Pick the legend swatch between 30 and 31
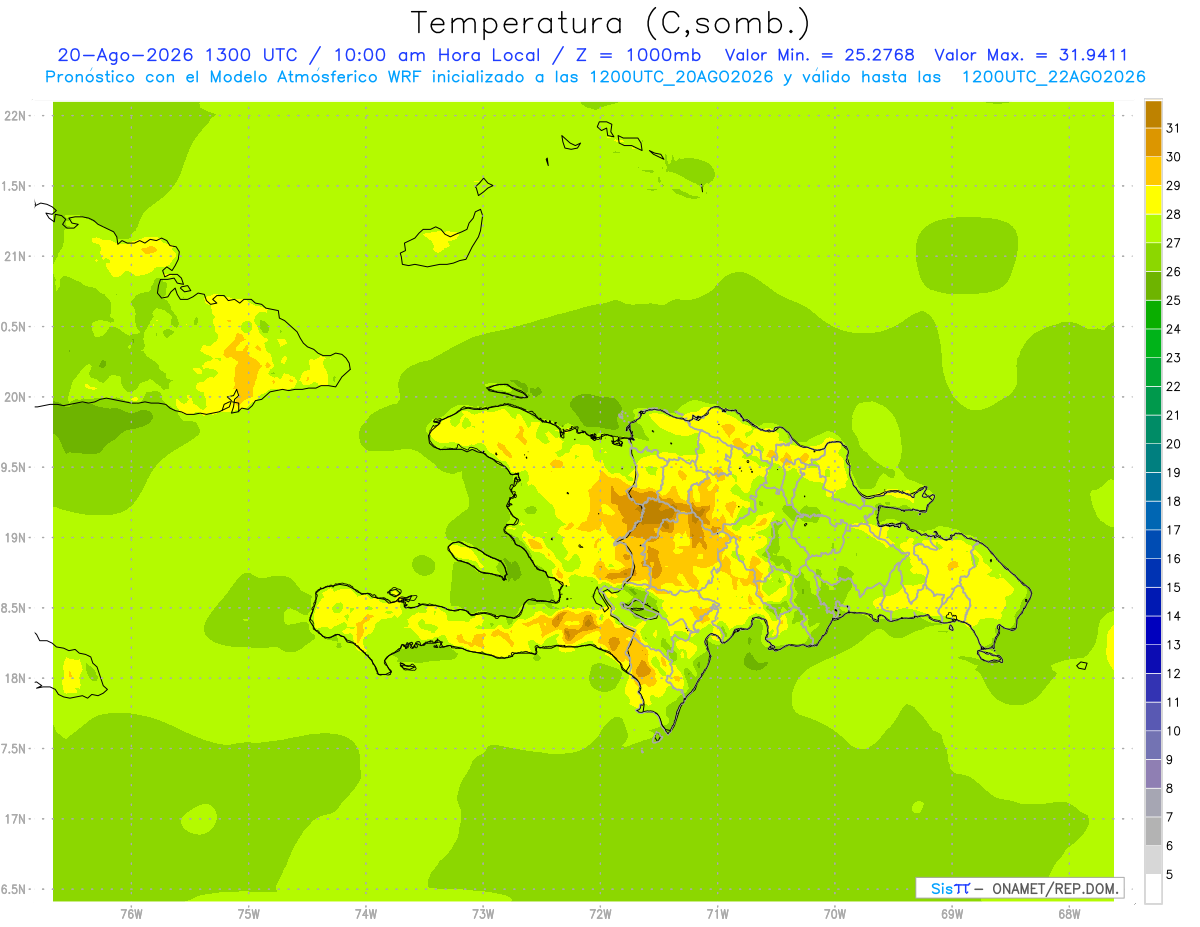Viewport: 1200px width, 927px height. [1153, 143]
